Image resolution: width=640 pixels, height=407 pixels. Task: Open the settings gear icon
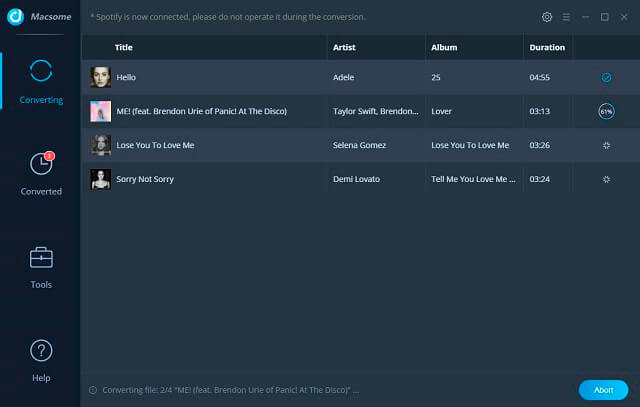pyautogui.click(x=547, y=17)
